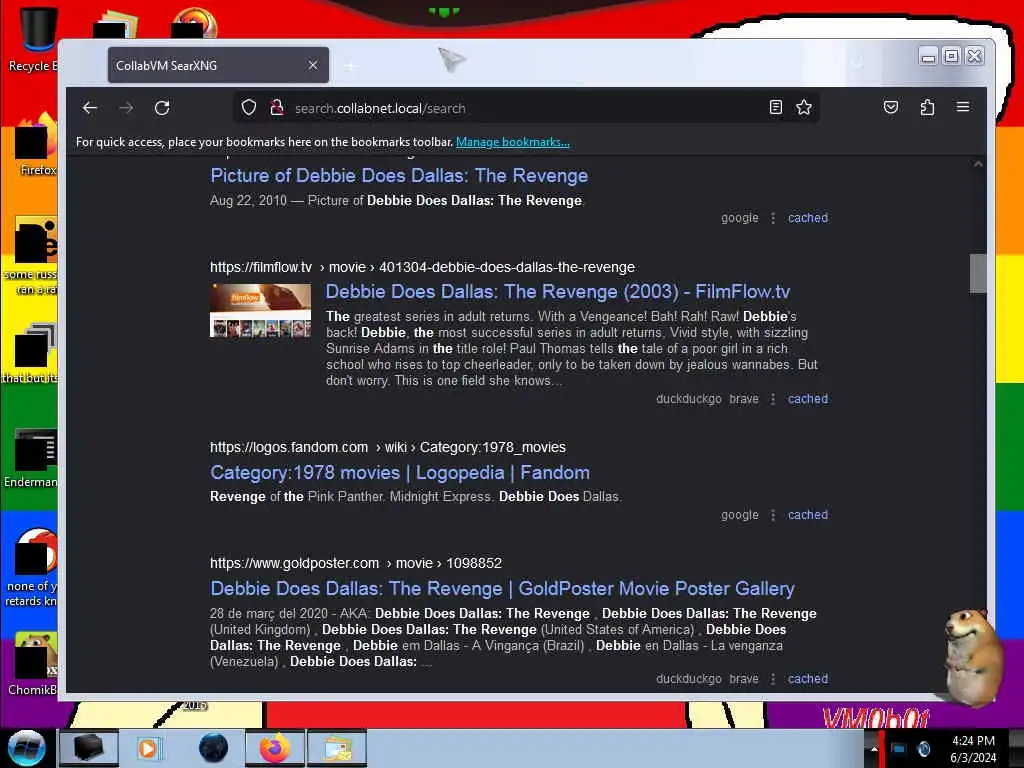
Task: Open the Pocket save icon
Action: 891,107
